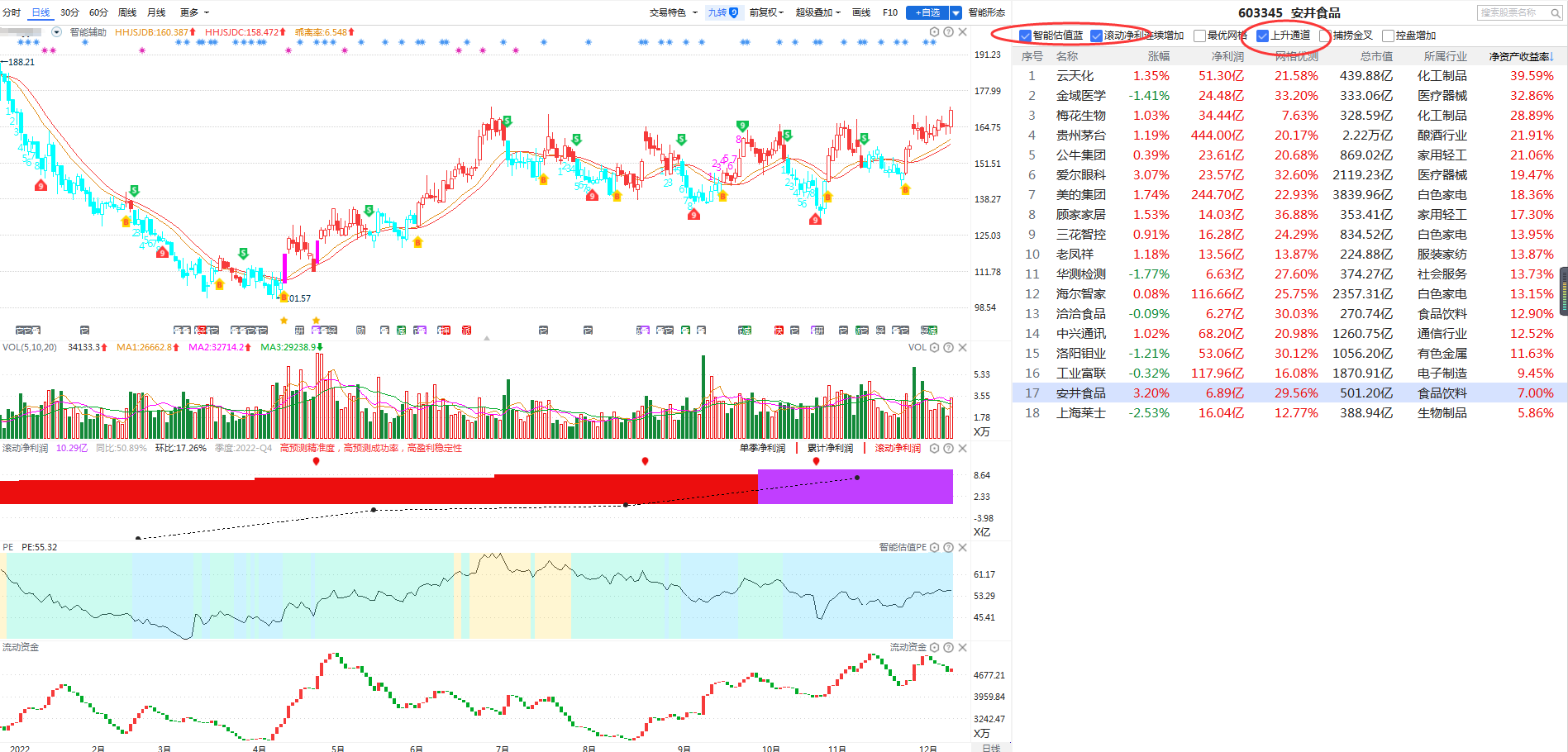Image resolution: width=1568 pixels, height=752 pixels.
Task: Click the round dropdown icon before 智能辅助
Action: [57, 32]
